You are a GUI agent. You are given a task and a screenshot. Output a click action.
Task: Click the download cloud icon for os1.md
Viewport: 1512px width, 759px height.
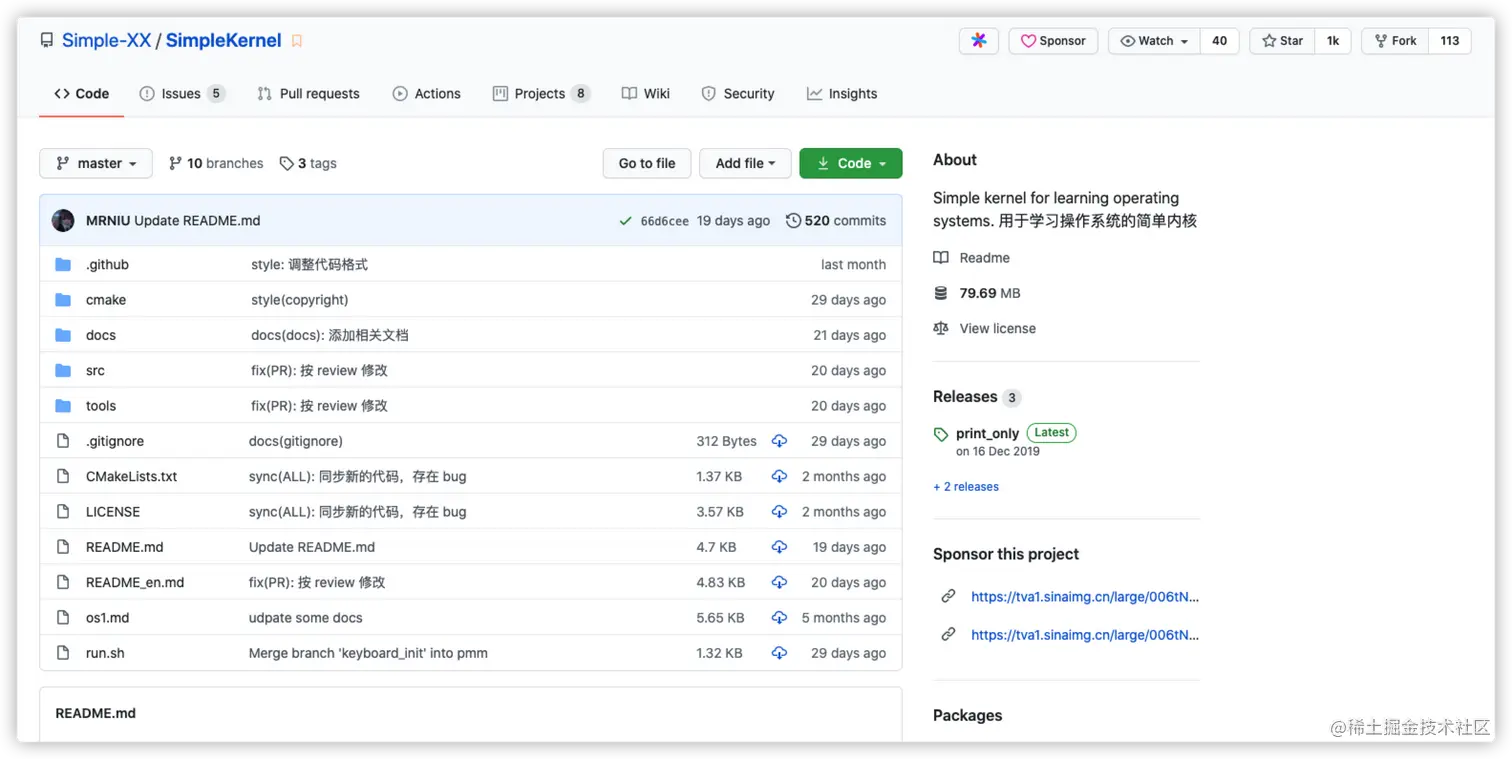[x=779, y=618]
